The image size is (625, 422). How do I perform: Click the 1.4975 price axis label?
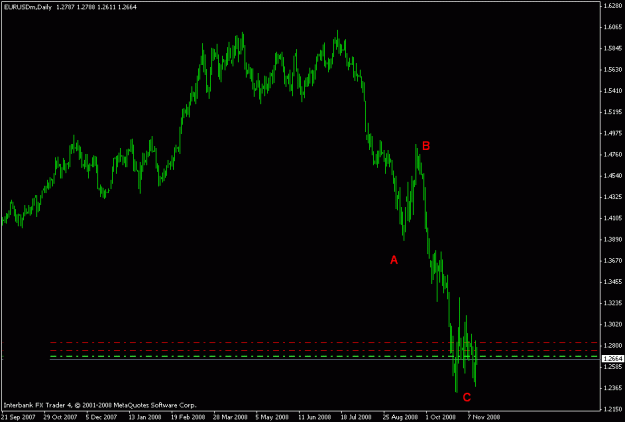coord(613,133)
